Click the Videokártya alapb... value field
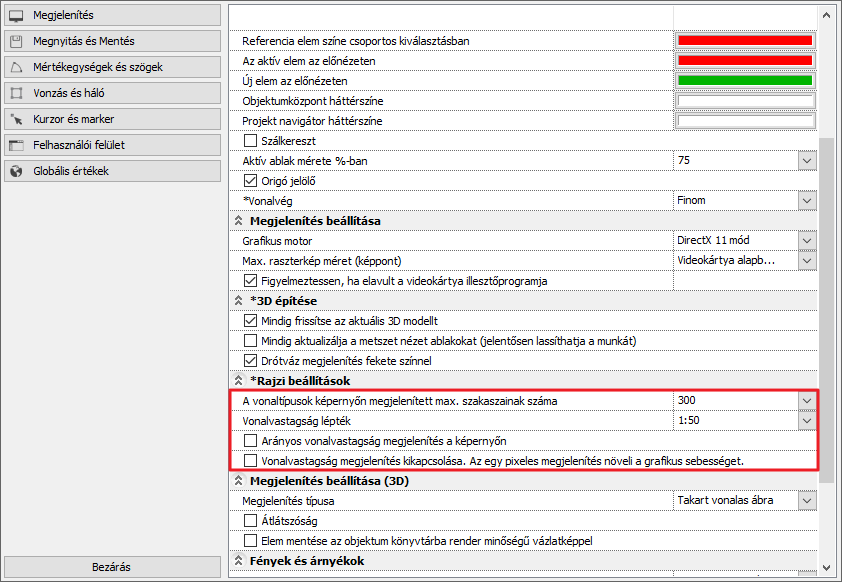The width and height of the screenshot is (842, 582). click(x=736, y=261)
